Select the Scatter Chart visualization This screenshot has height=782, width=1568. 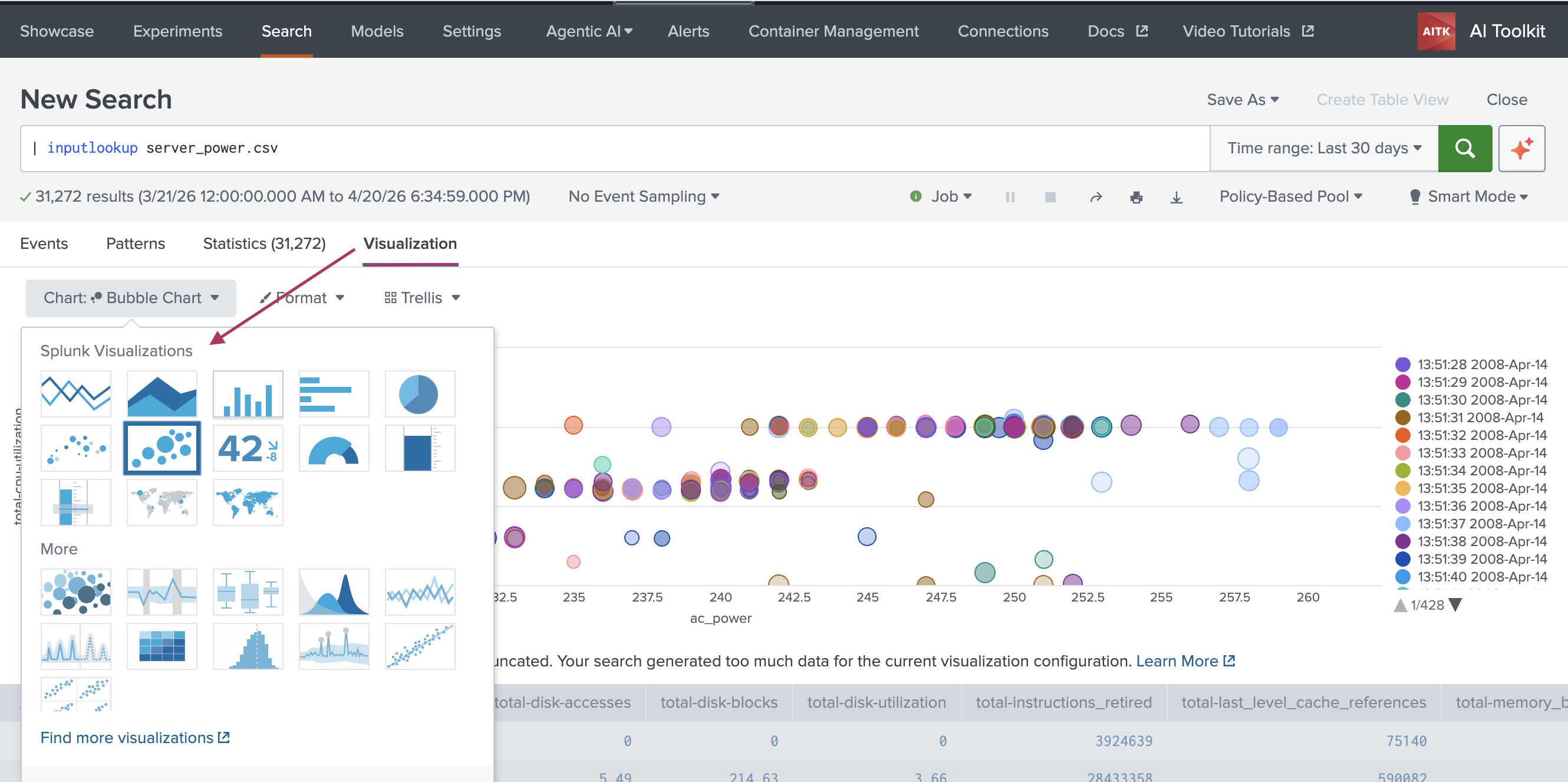(76, 448)
